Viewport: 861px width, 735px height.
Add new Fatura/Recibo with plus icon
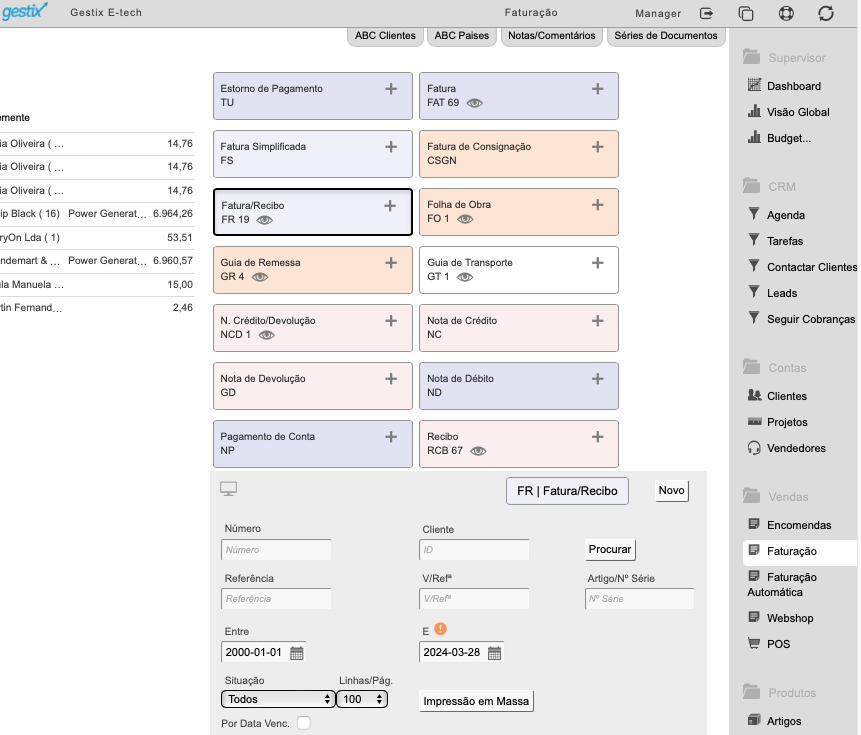(x=390, y=206)
